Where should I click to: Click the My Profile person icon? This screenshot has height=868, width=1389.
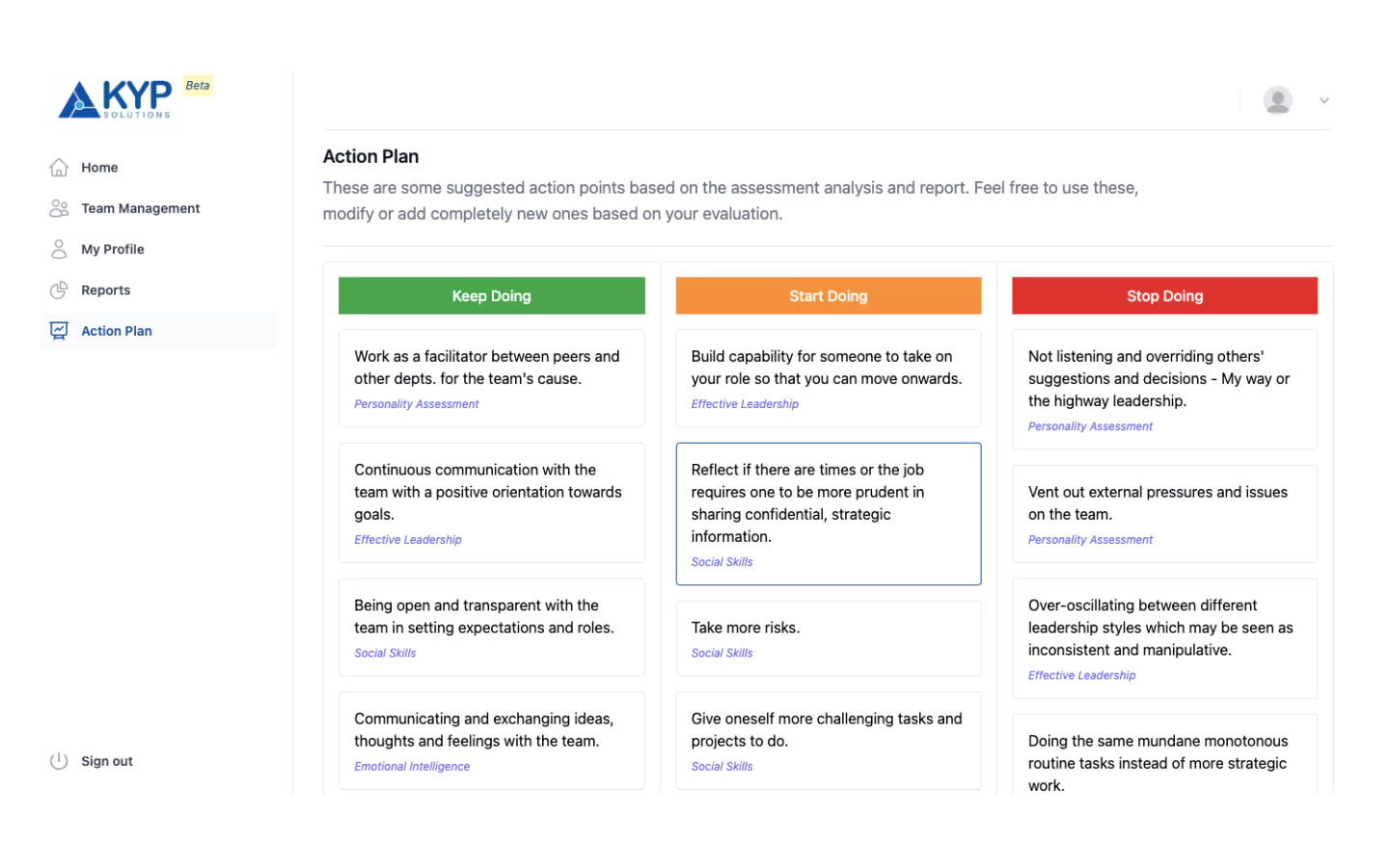(59, 249)
